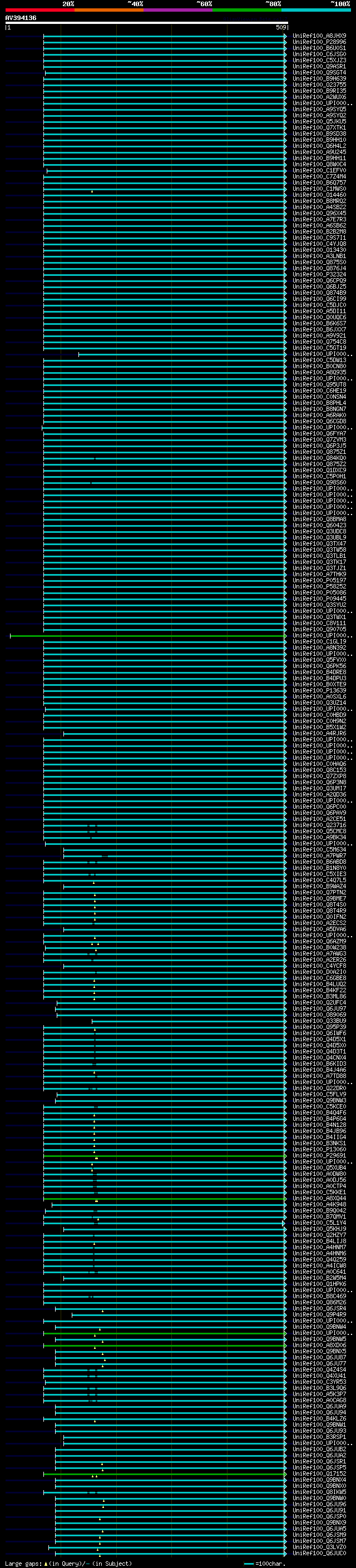Open entry UniRef100_A5DI11

[x=319, y=311]
